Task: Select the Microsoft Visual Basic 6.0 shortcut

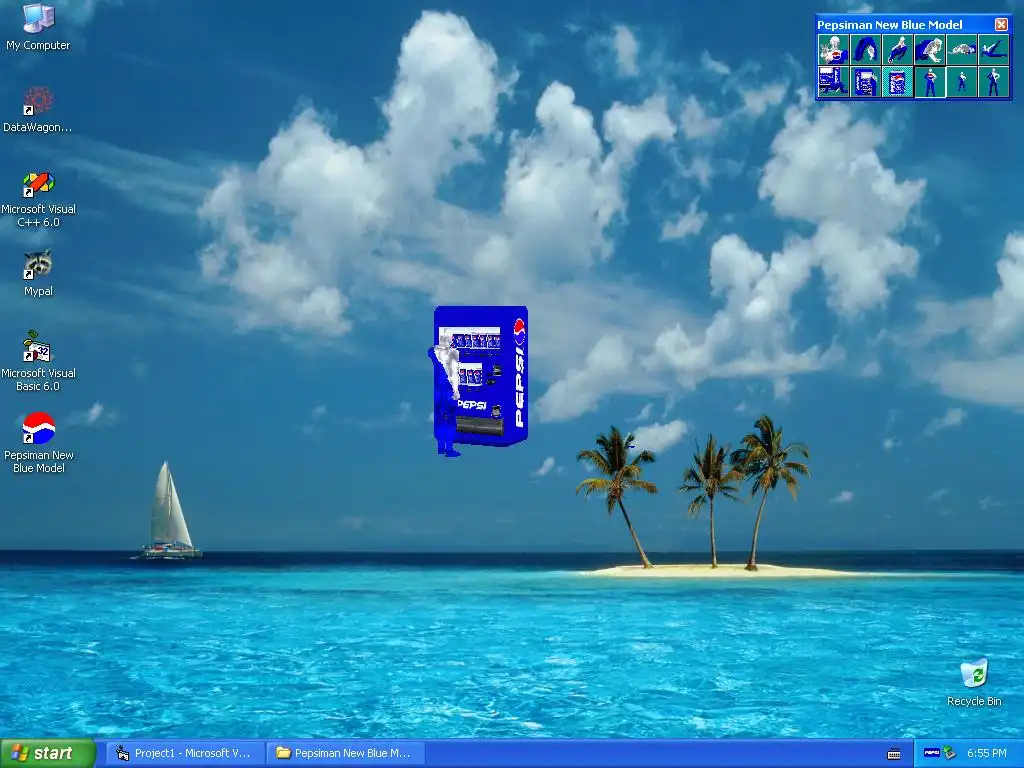Action: [38, 361]
